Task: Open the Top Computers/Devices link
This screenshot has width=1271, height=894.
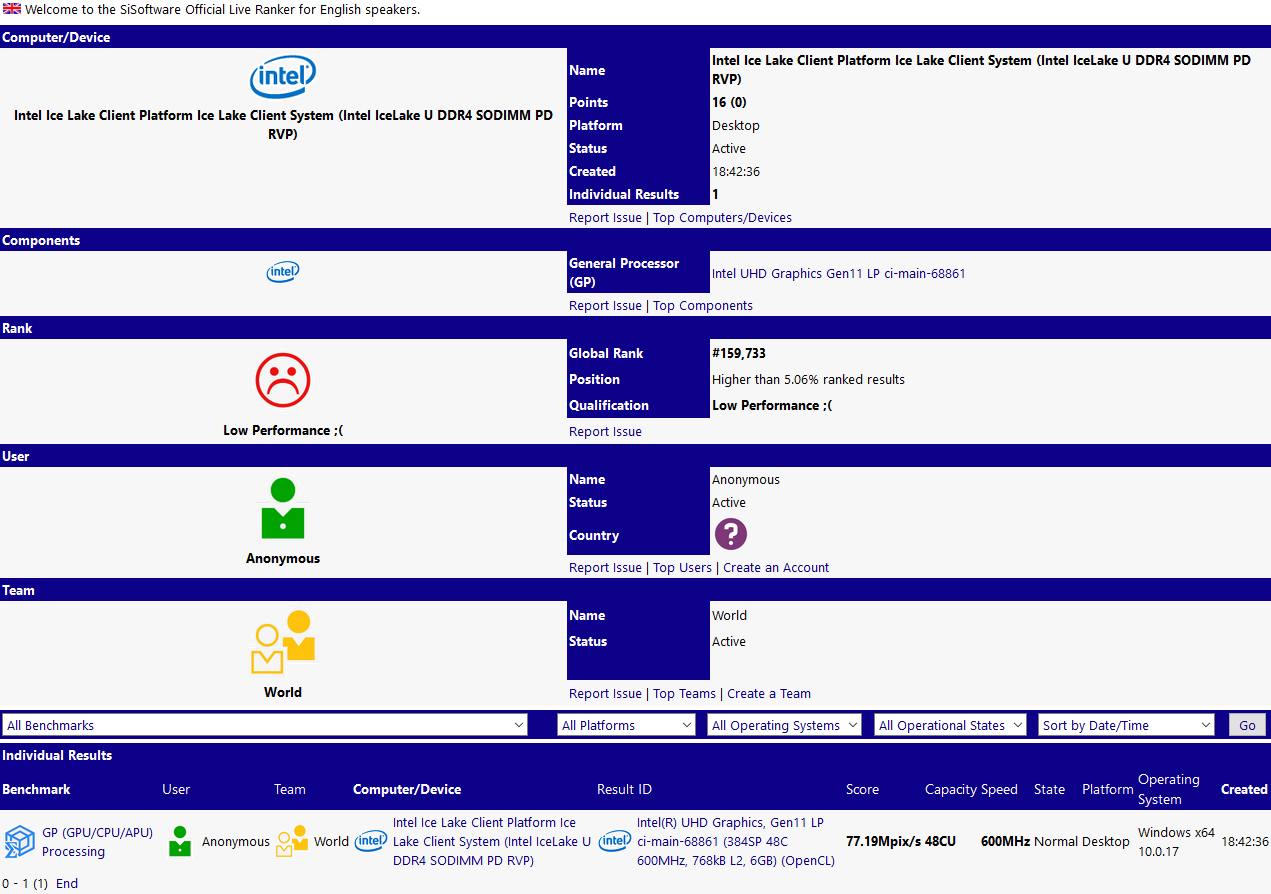Action: 722,218
